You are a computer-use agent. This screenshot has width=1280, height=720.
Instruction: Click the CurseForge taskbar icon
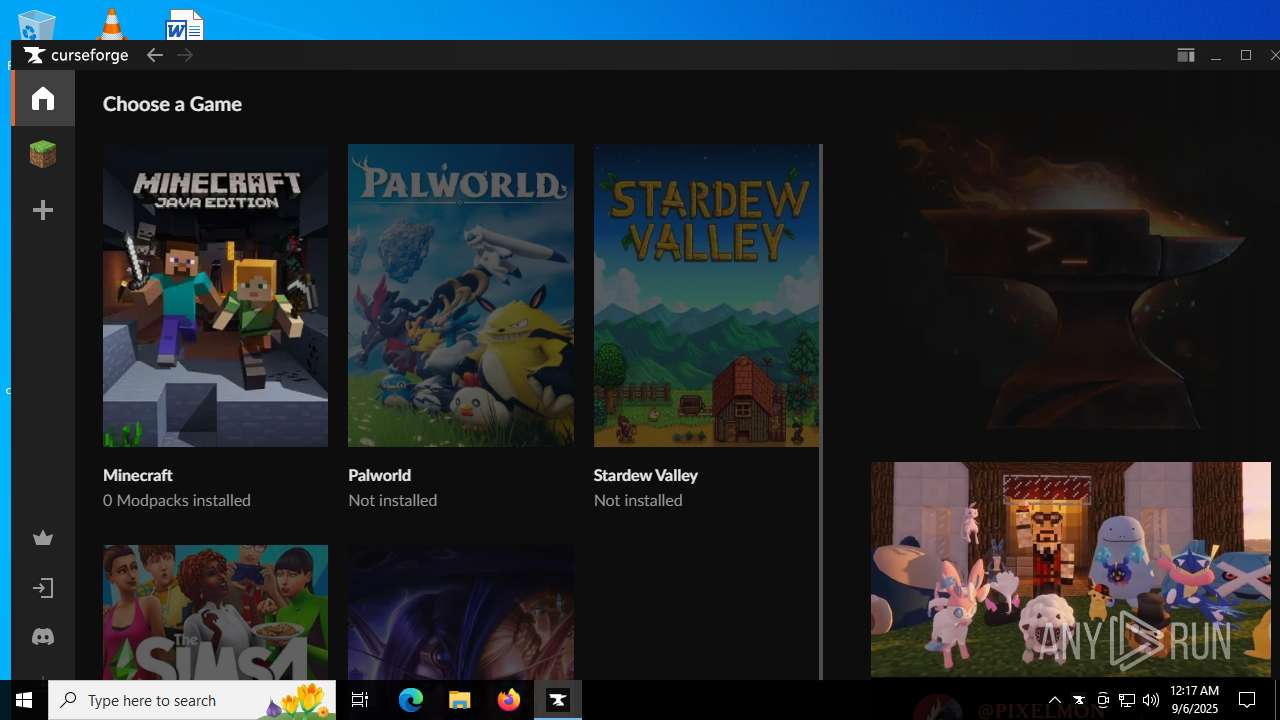point(558,700)
